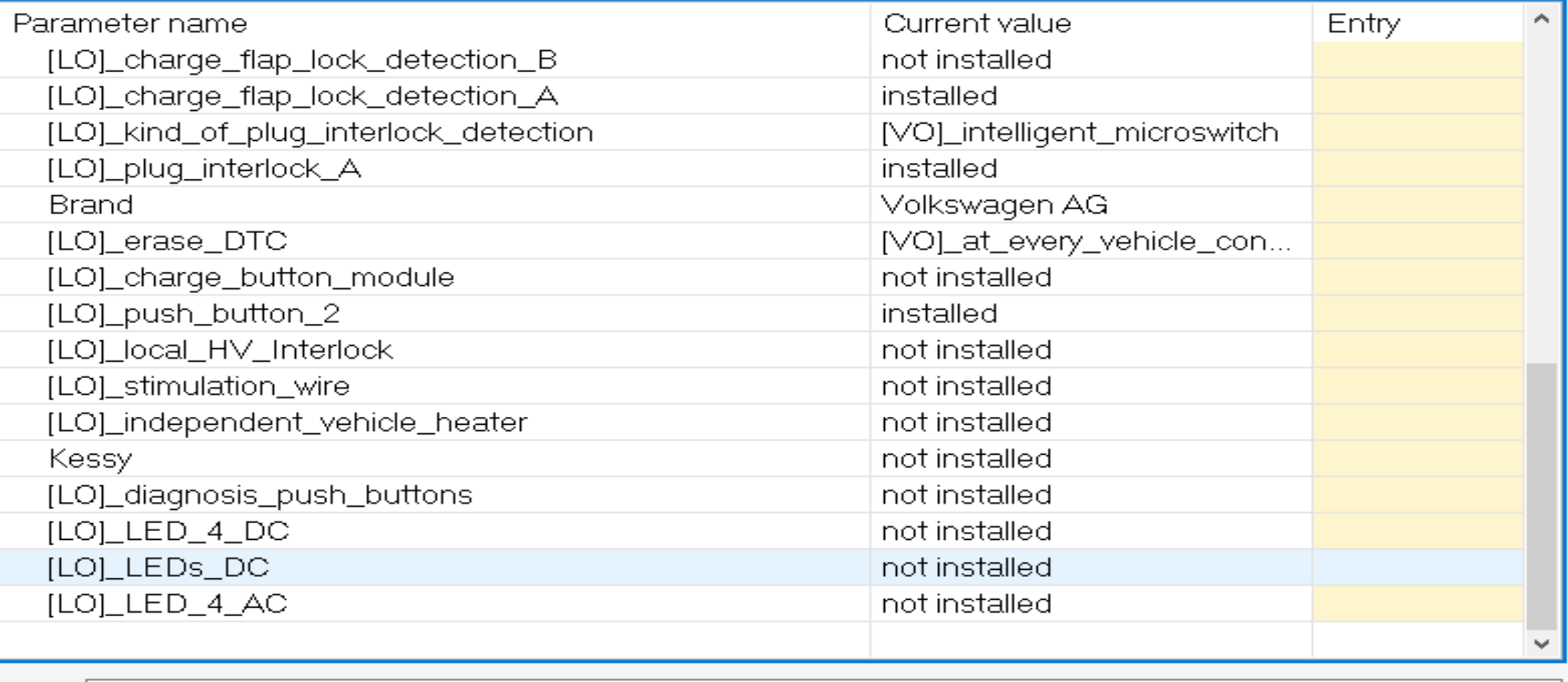Open Entry cell for [LO]_charge_button_module
1568x682 pixels.
pos(1416,277)
